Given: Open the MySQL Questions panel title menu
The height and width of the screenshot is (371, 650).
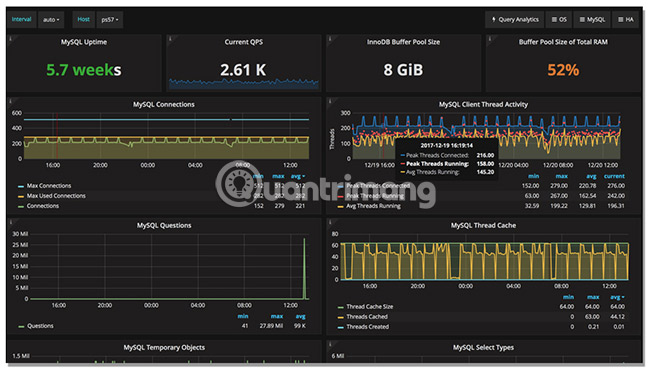Looking at the screenshot, I should pyautogui.click(x=164, y=226).
